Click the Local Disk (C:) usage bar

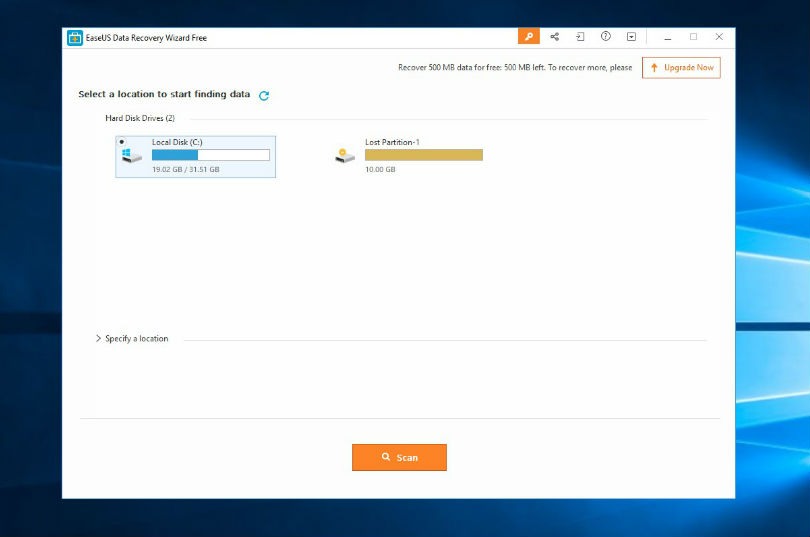[x=211, y=155]
